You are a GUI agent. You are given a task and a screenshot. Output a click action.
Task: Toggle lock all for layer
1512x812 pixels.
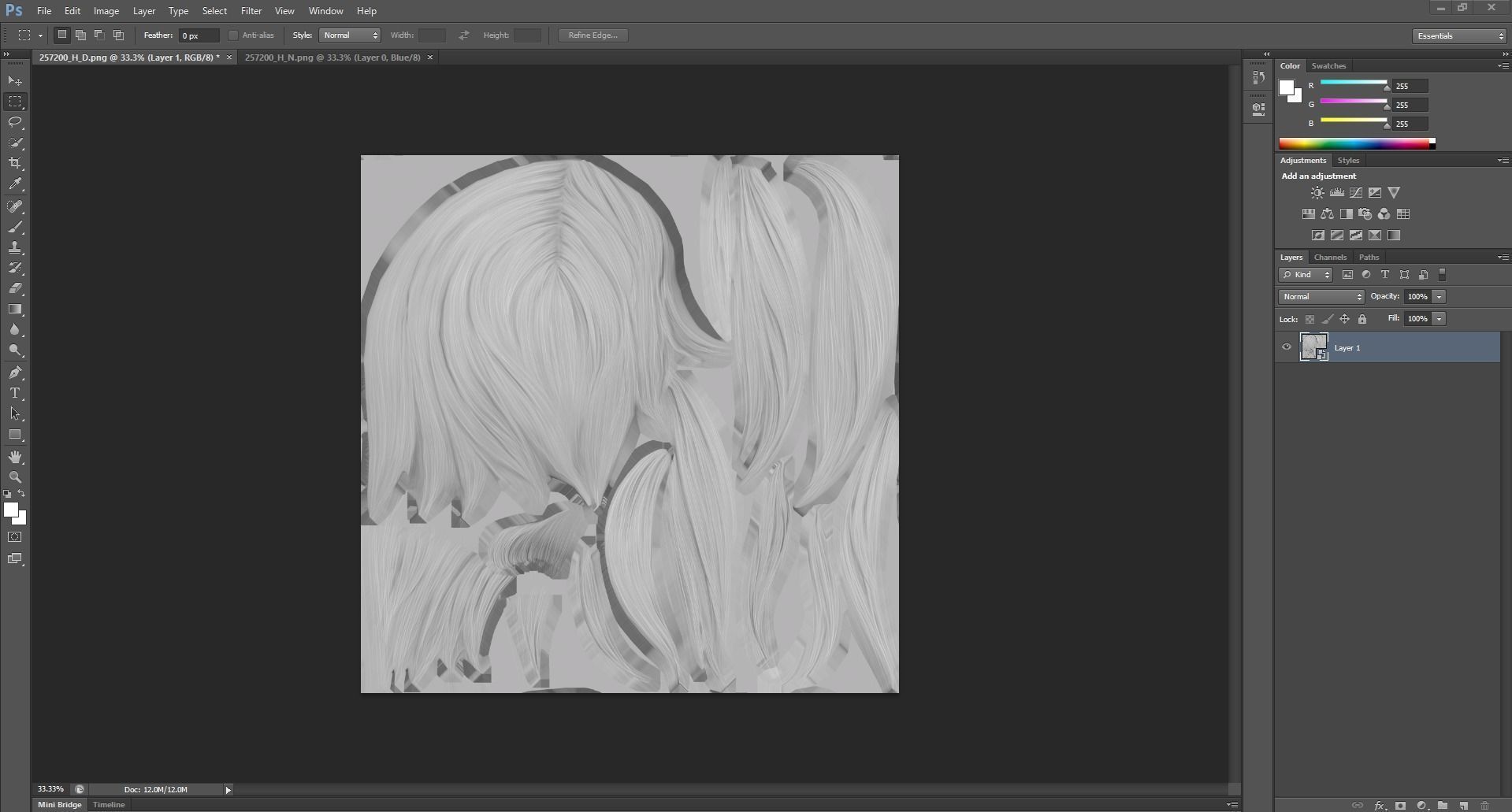pyautogui.click(x=1362, y=319)
